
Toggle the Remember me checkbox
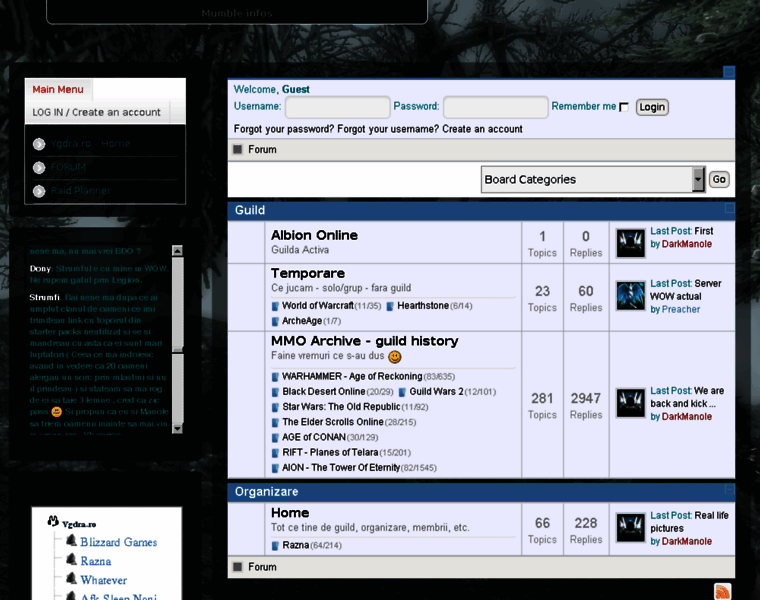624,107
